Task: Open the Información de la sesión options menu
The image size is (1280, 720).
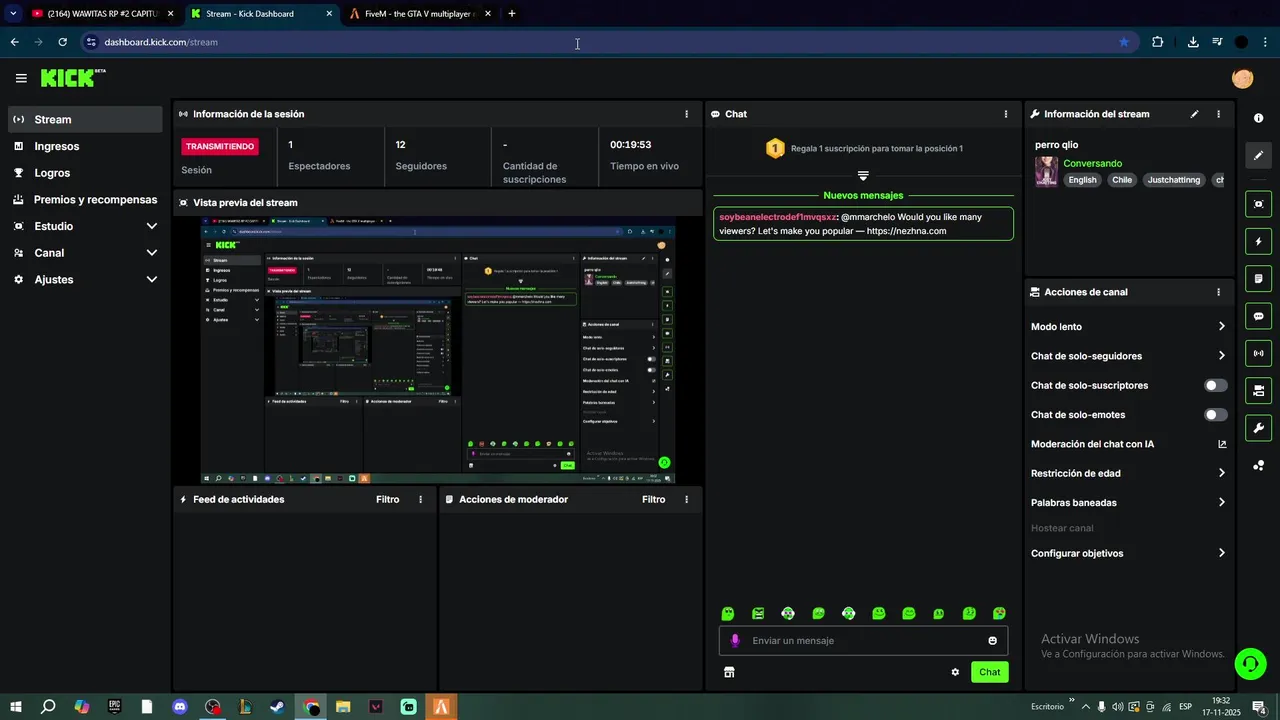Action: point(686,114)
